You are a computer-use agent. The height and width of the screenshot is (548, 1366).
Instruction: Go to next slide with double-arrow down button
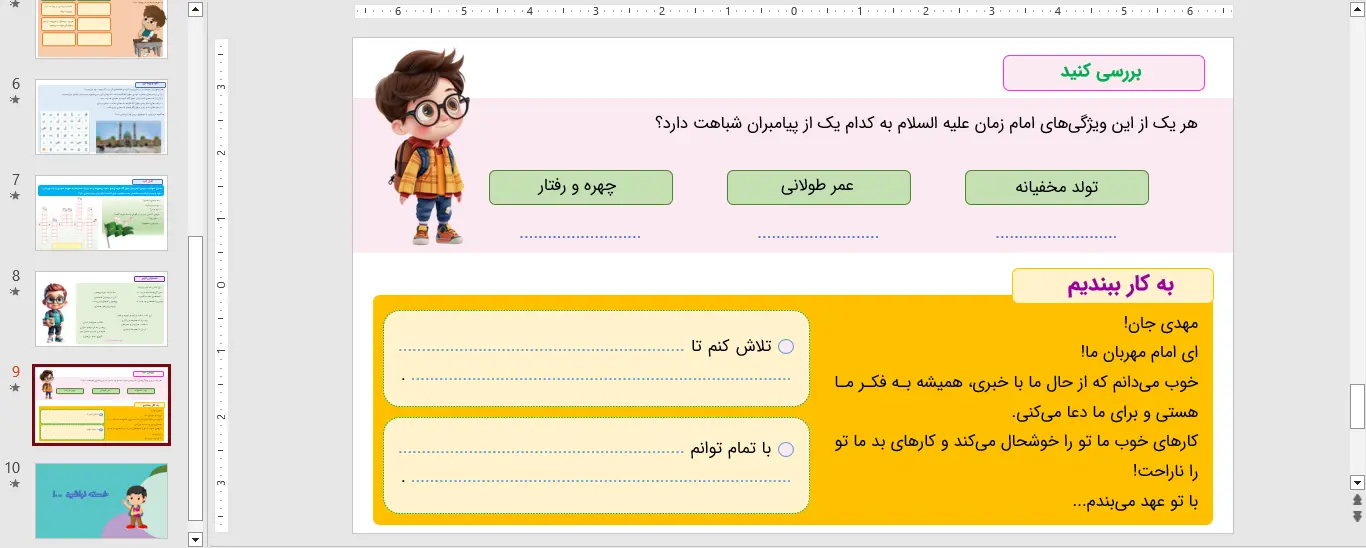click(1357, 516)
